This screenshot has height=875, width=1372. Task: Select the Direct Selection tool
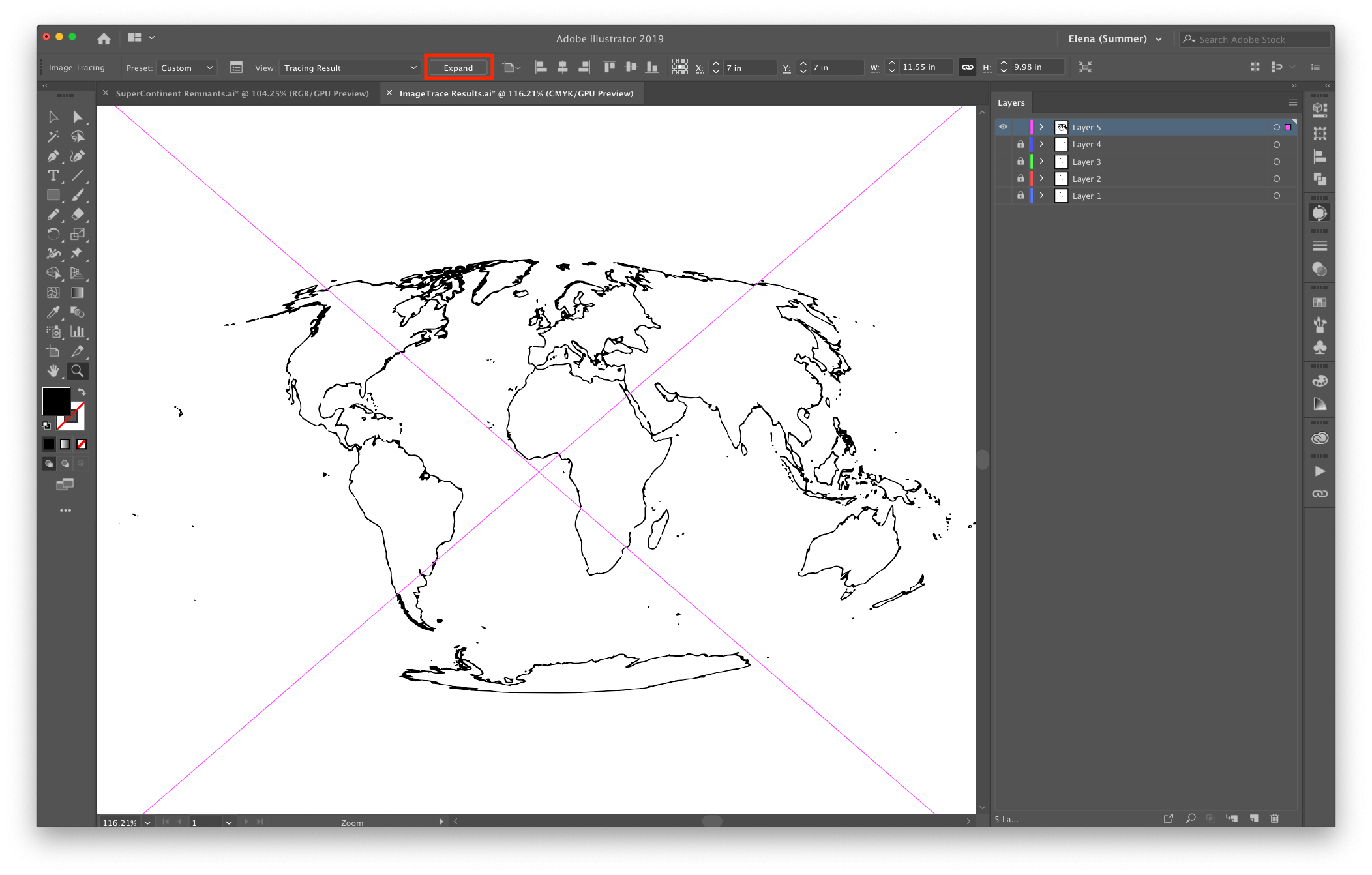(x=78, y=117)
